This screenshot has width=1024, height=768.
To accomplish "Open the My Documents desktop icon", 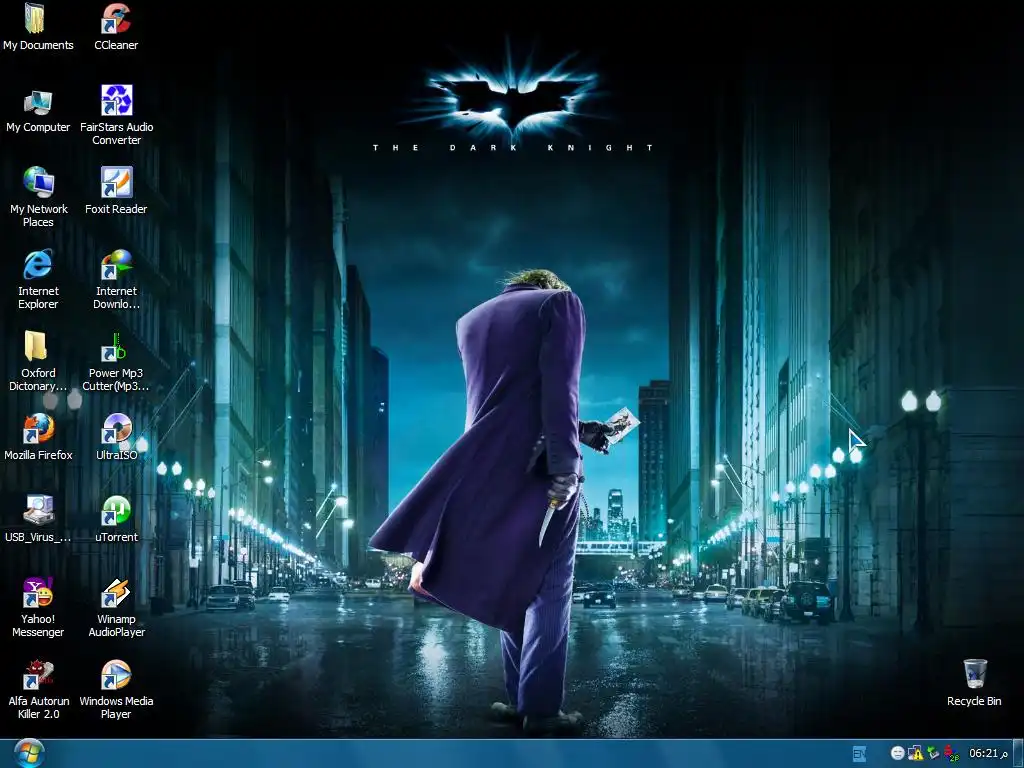I will click(x=37, y=18).
